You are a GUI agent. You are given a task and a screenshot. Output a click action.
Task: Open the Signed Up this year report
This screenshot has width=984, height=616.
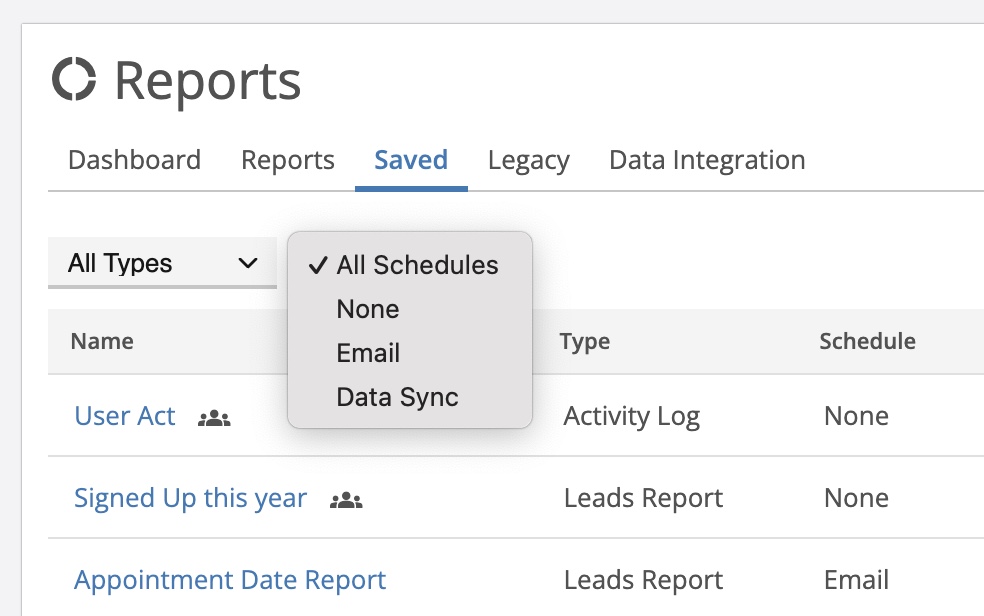point(190,498)
